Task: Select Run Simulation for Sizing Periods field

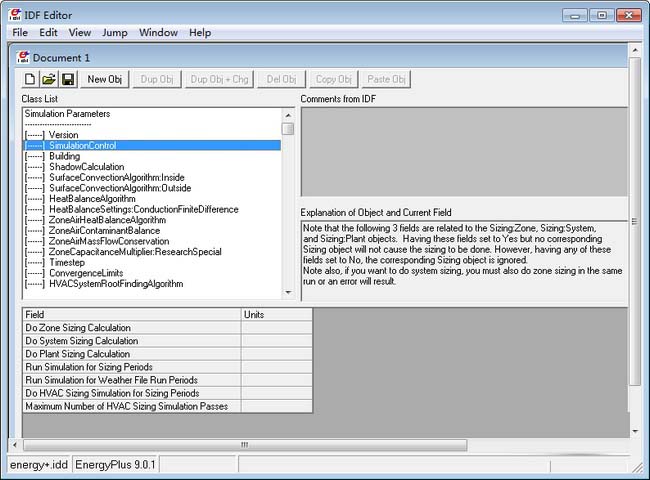Action: tap(130, 367)
